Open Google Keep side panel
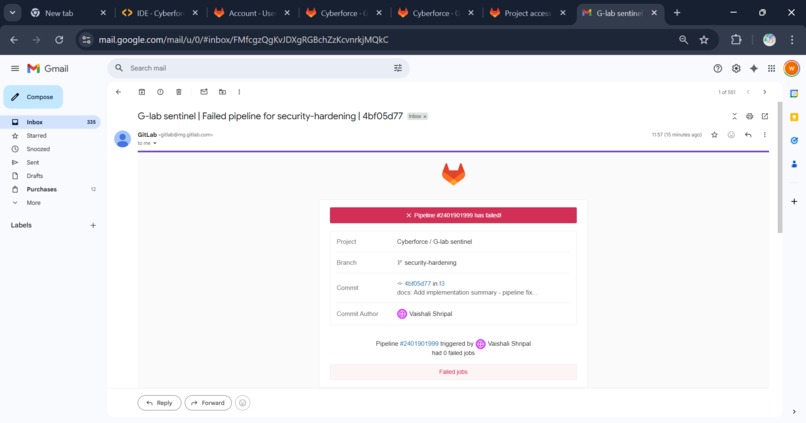Screen dimensions: 806x423 pos(794,117)
